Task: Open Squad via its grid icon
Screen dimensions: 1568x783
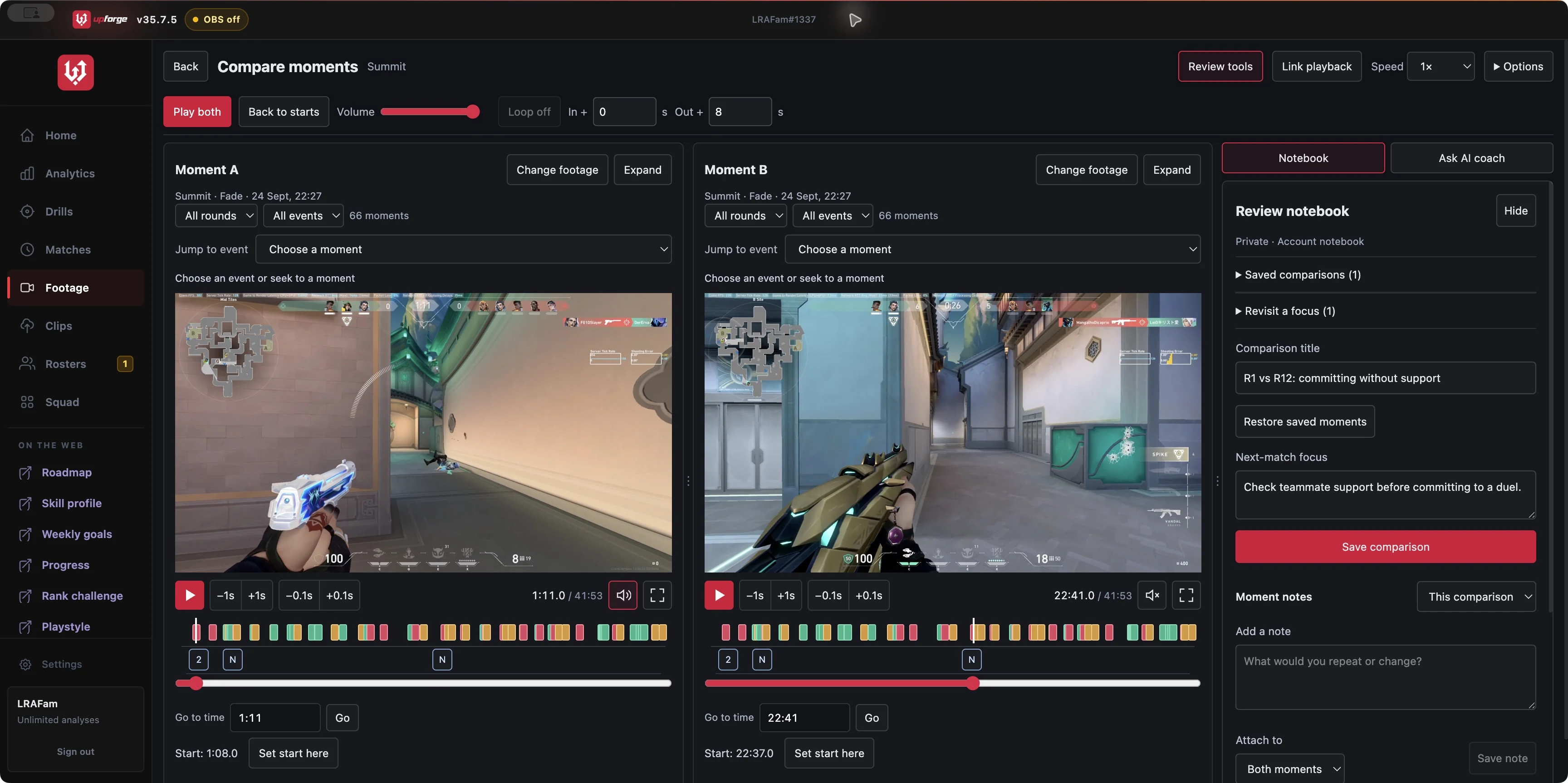Action: [x=27, y=402]
